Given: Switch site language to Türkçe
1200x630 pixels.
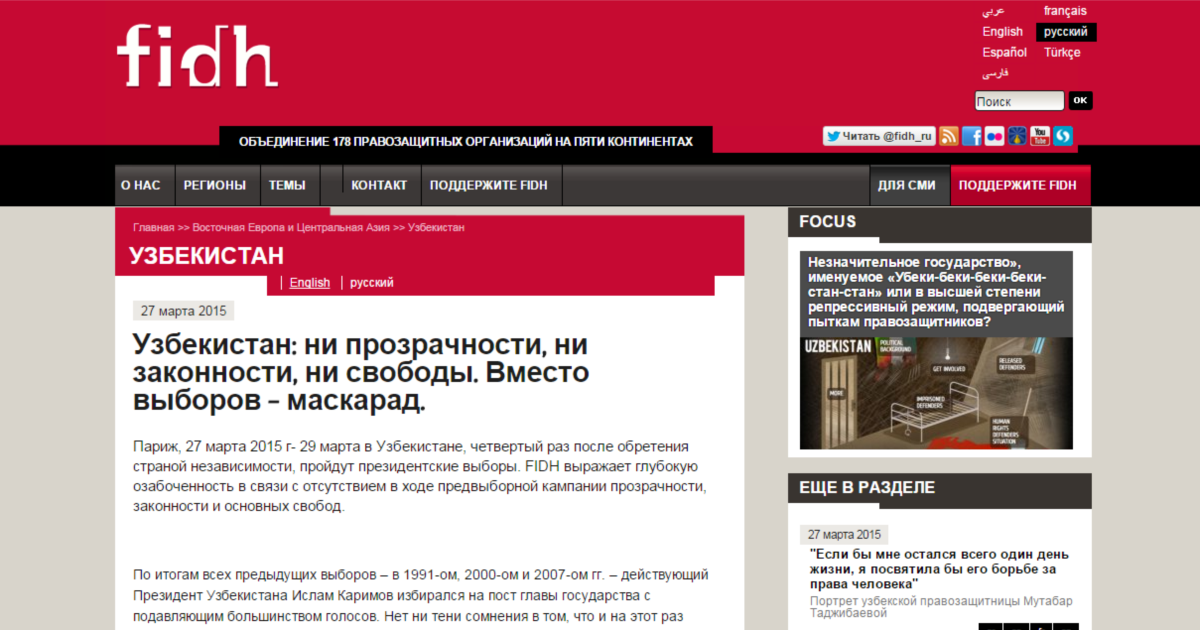Looking at the screenshot, I should pos(1062,52).
